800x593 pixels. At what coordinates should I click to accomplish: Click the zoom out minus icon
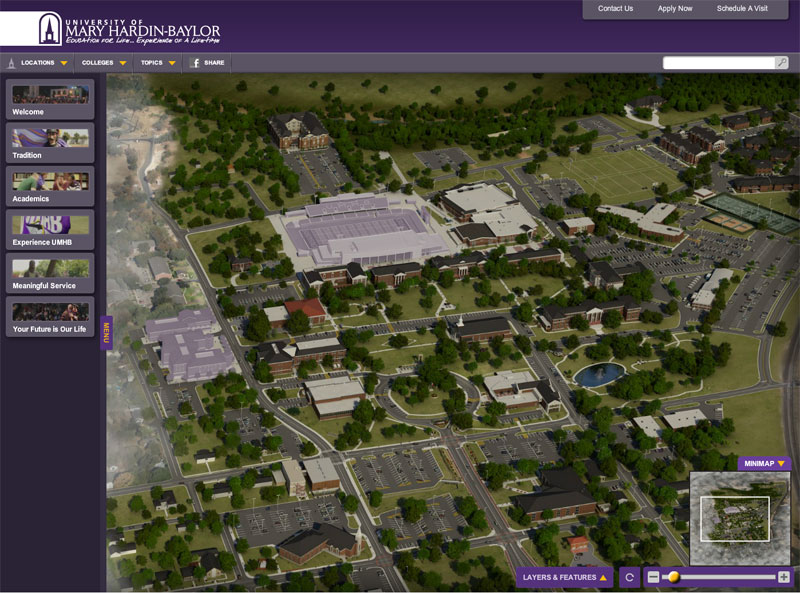click(x=653, y=577)
